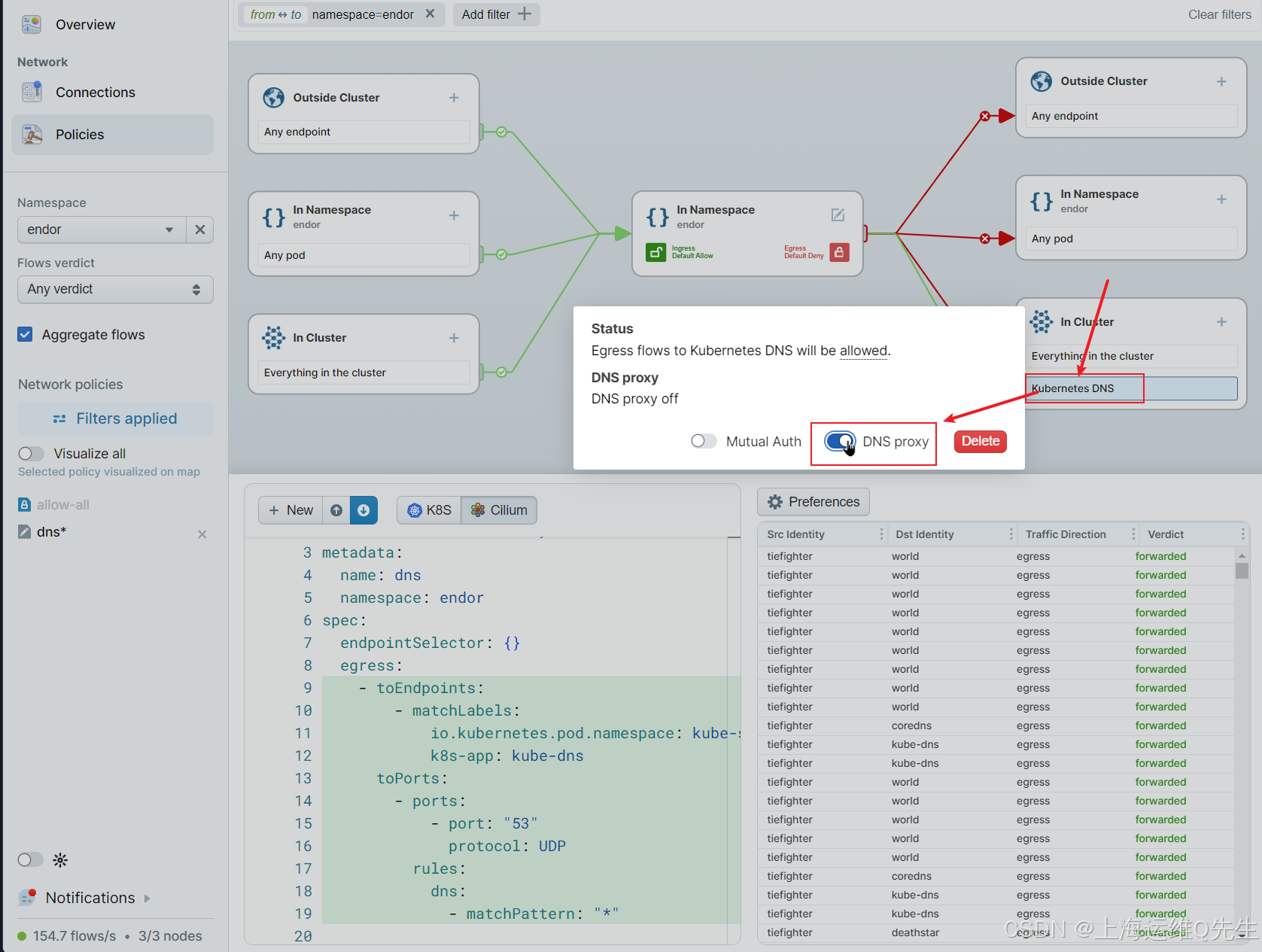The width and height of the screenshot is (1262, 952).
Task: Open Verdict column options menu
Action: 1242,534
